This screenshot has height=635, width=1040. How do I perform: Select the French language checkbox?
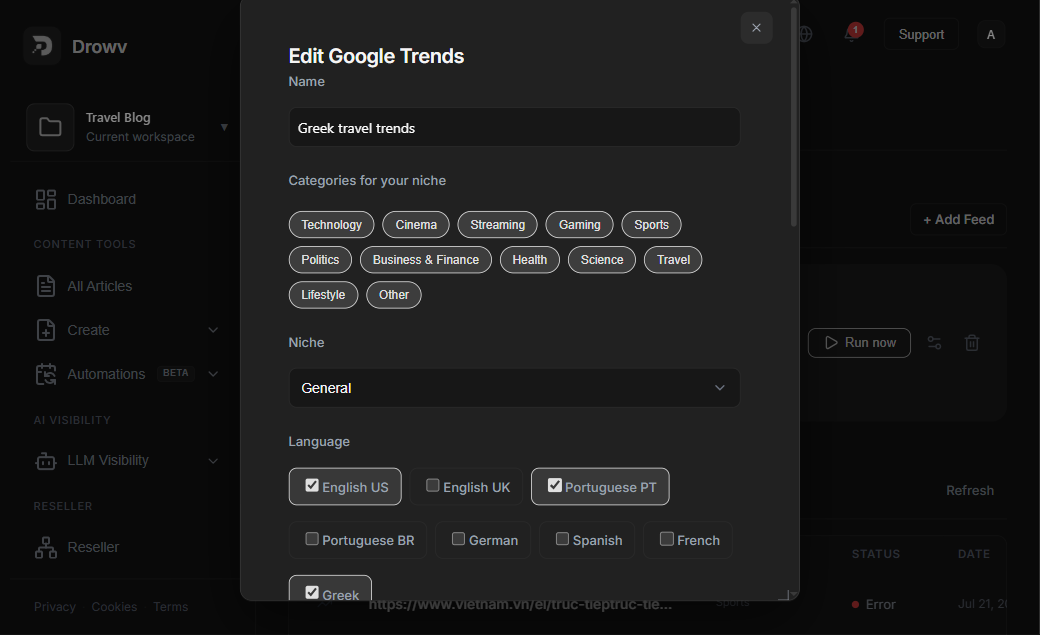667,539
